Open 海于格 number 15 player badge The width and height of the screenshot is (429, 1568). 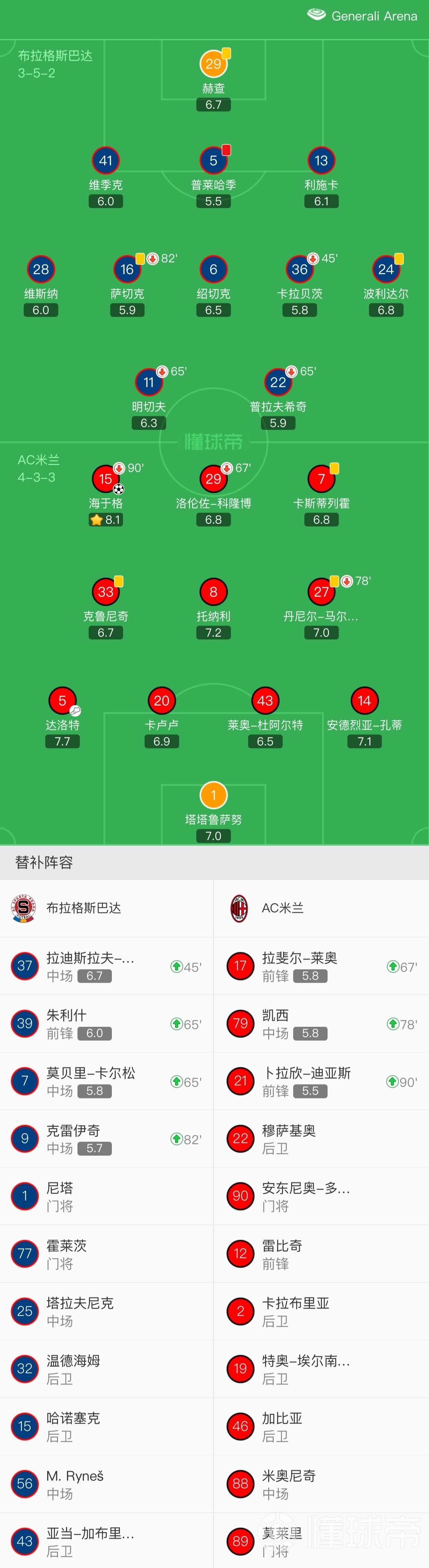point(106,479)
